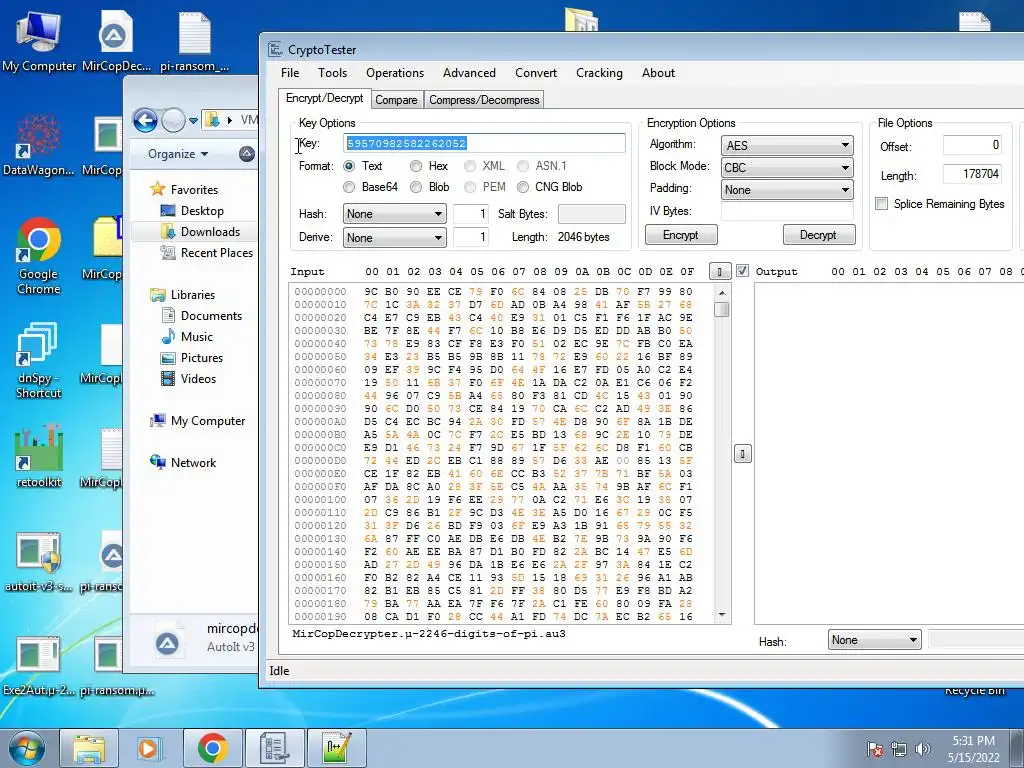Click the Offset value field
Image resolution: width=1024 pixels, height=768 pixels.
tap(972, 145)
